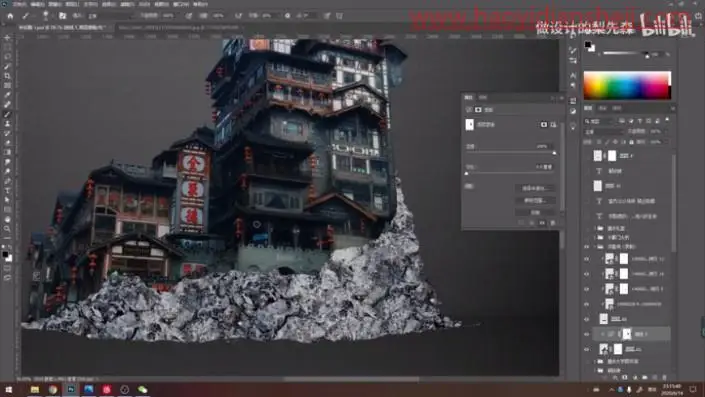Open layer filter kind dropdown
This screenshot has height=397, width=705.
pos(599,121)
